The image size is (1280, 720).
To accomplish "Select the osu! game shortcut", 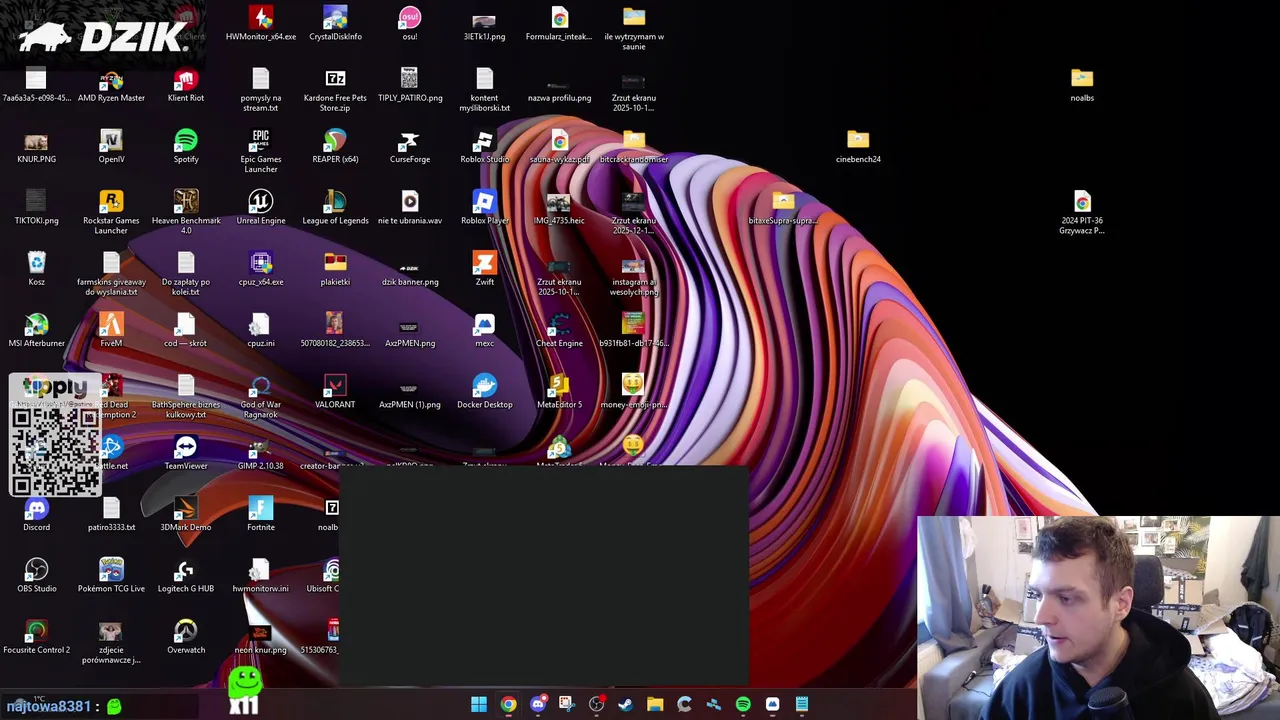I will (410, 24).
